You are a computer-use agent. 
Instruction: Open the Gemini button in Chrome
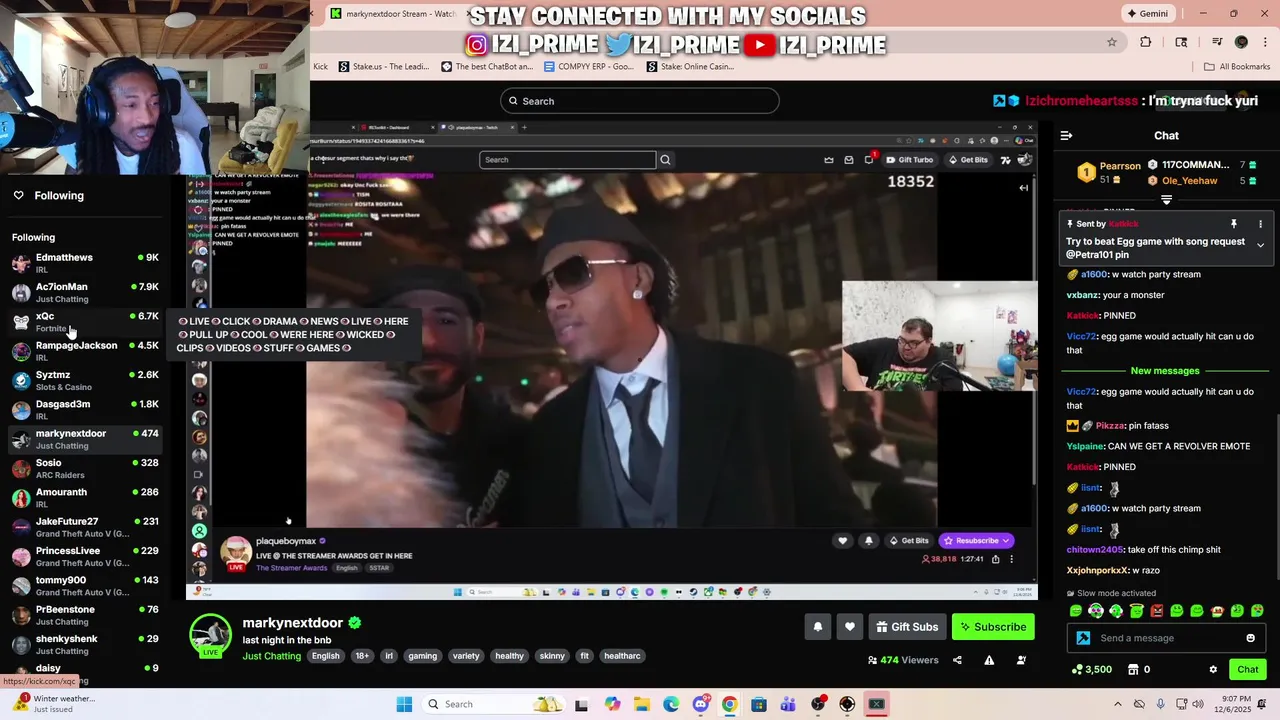tap(1147, 13)
